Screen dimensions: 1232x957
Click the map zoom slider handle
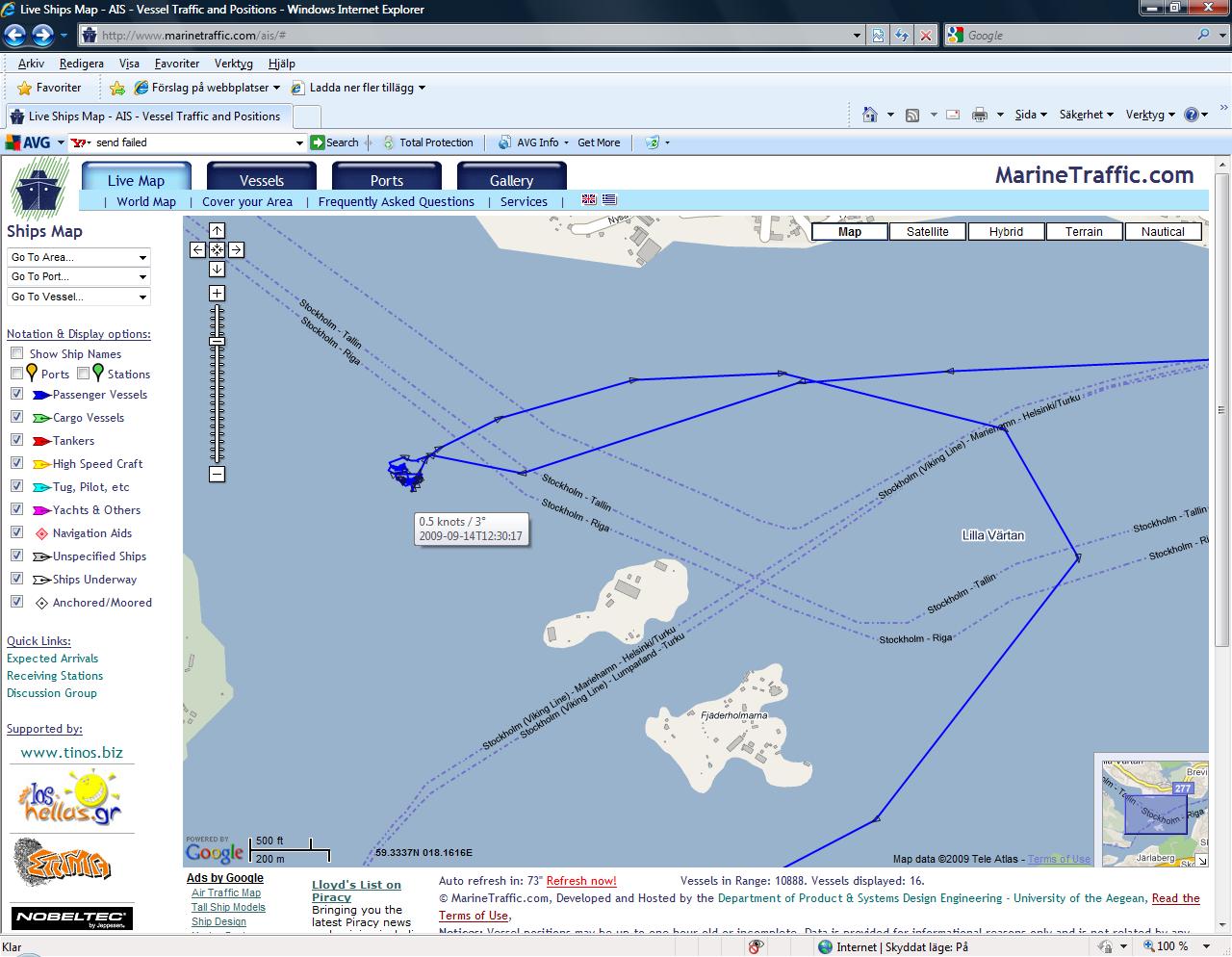point(217,341)
